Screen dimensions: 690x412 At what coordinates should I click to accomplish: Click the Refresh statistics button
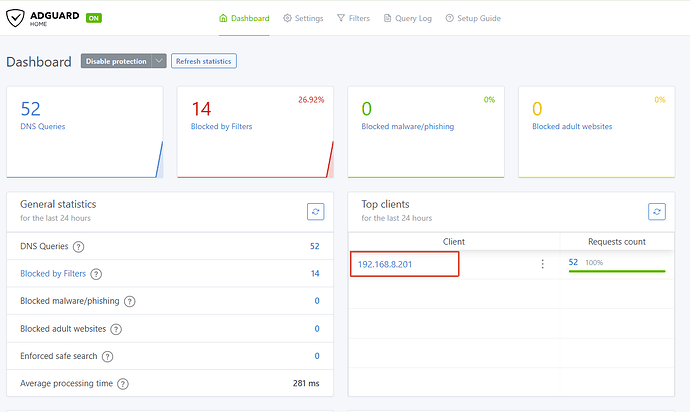(x=204, y=61)
